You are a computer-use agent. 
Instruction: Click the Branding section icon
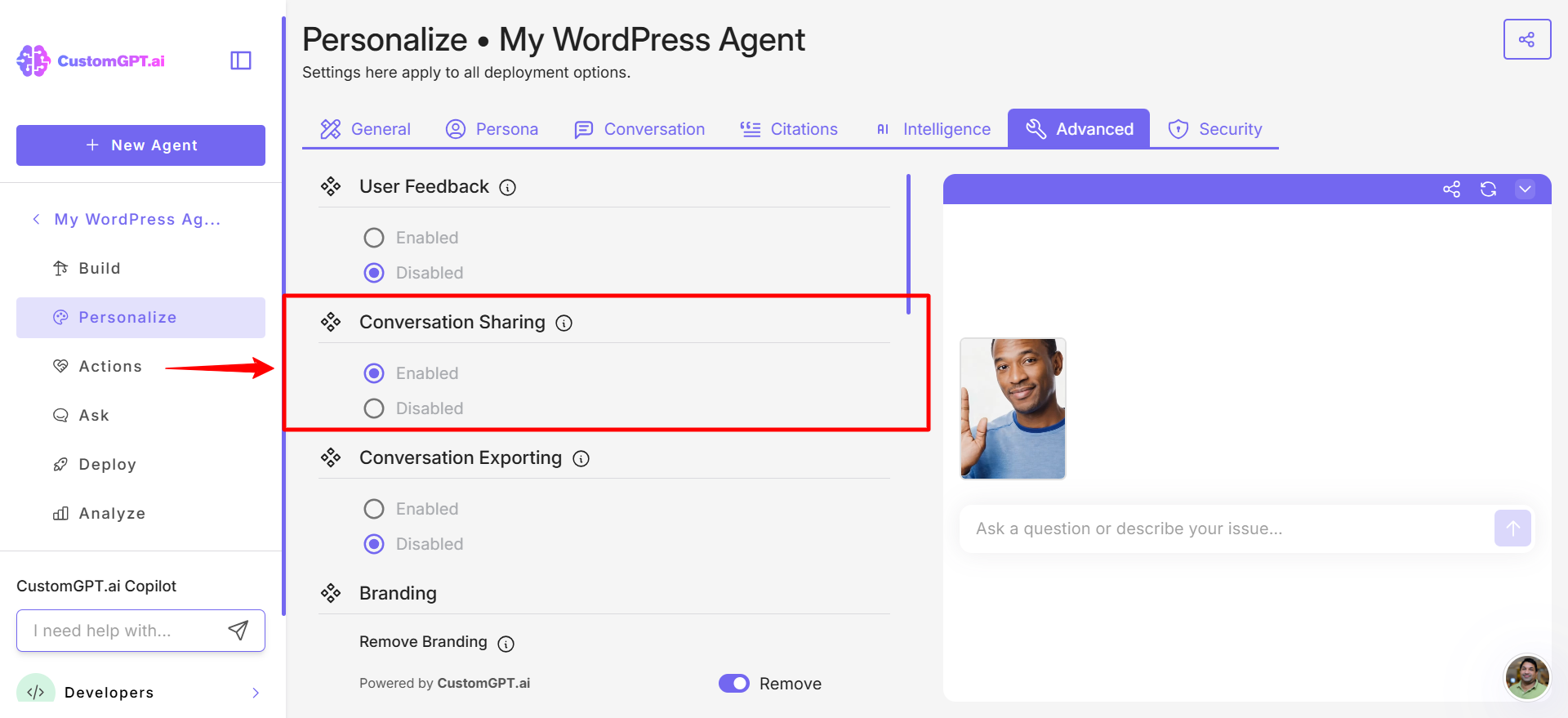pyautogui.click(x=331, y=594)
